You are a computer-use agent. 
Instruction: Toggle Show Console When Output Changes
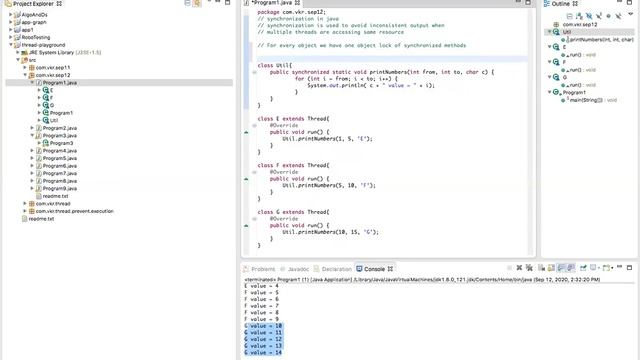[571, 268]
